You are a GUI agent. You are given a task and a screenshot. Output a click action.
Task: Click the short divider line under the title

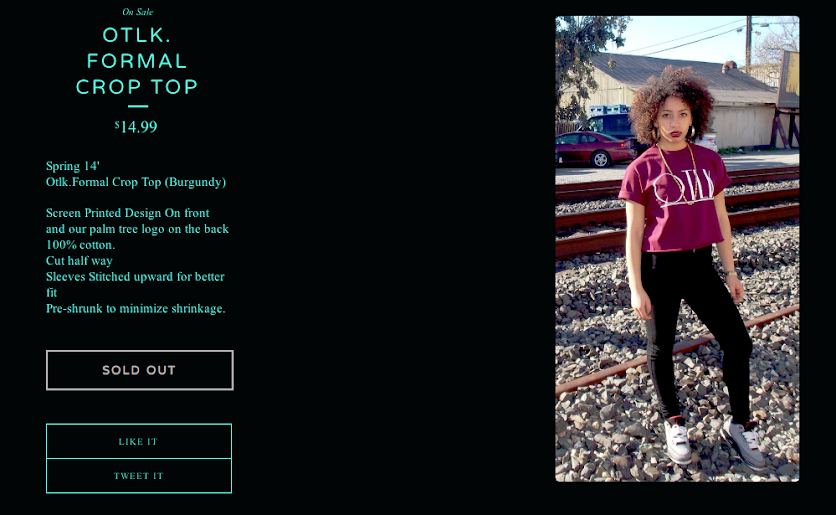pos(138,106)
